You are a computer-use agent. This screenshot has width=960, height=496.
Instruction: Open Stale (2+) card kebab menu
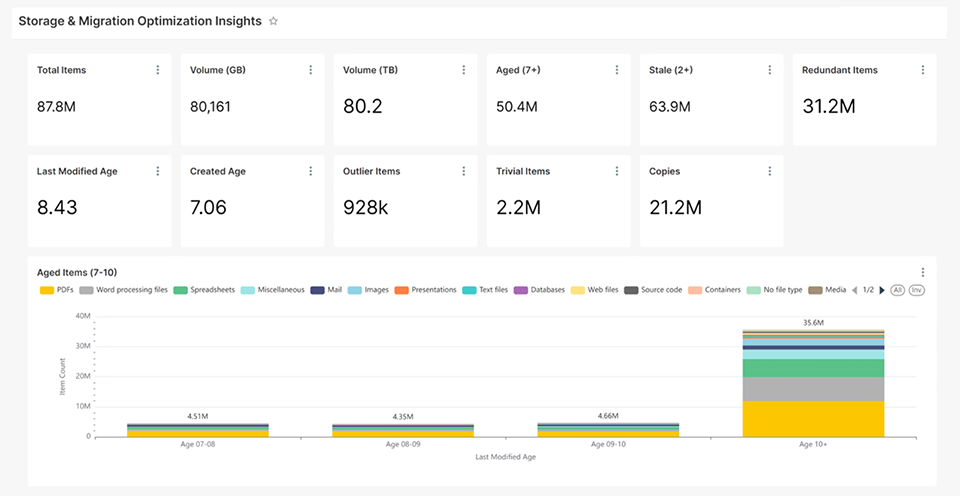[769, 70]
